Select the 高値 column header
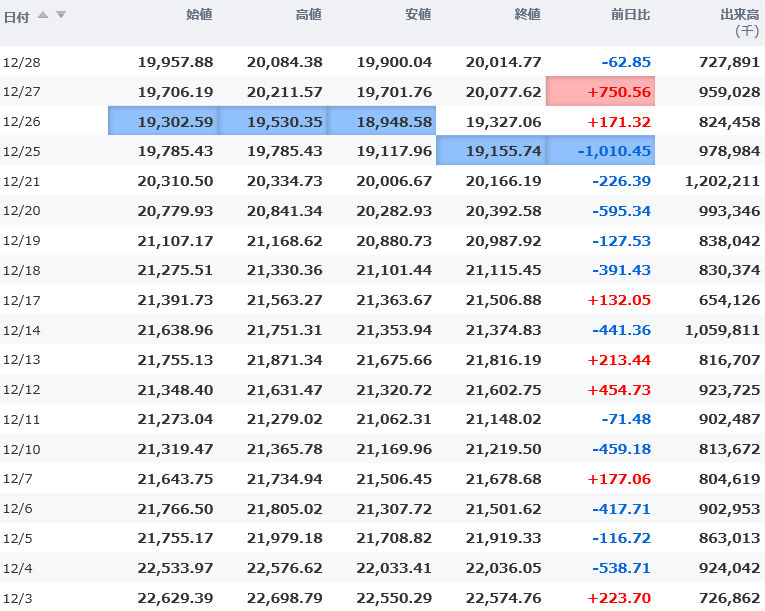 (x=309, y=15)
